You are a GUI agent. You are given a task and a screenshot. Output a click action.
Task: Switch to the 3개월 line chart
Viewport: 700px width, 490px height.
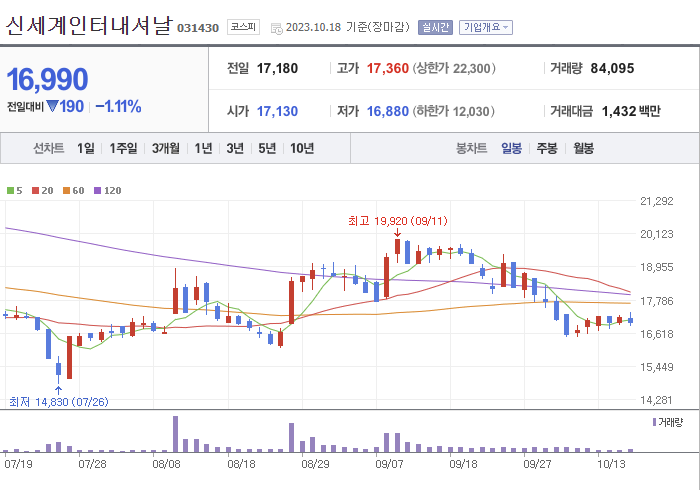[166, 148]
